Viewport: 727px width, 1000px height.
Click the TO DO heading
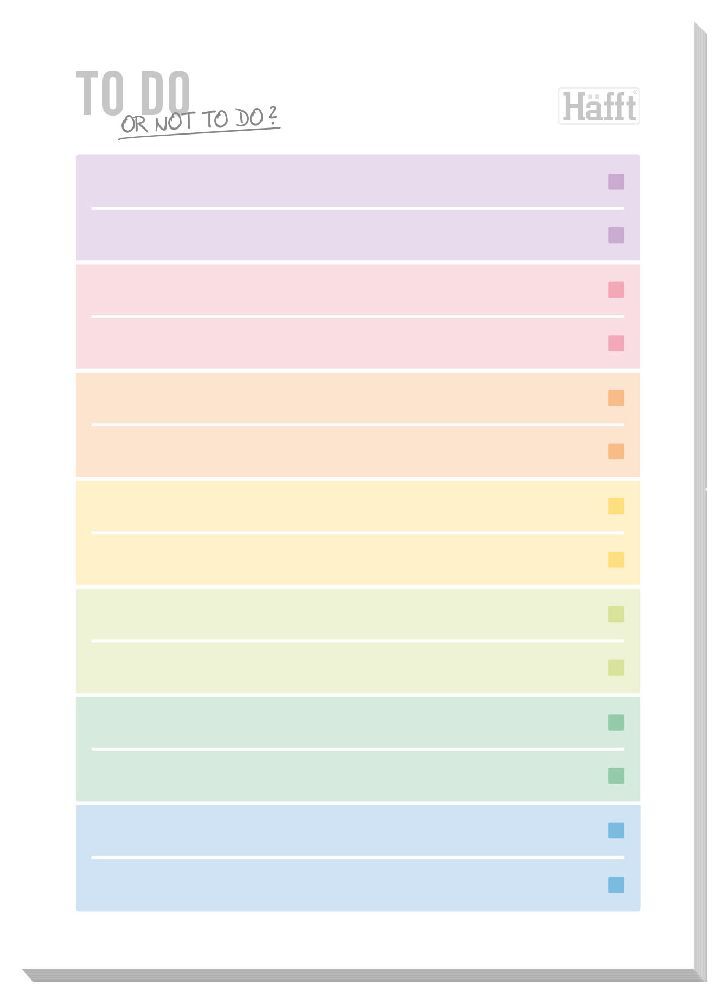coord(133,93)
